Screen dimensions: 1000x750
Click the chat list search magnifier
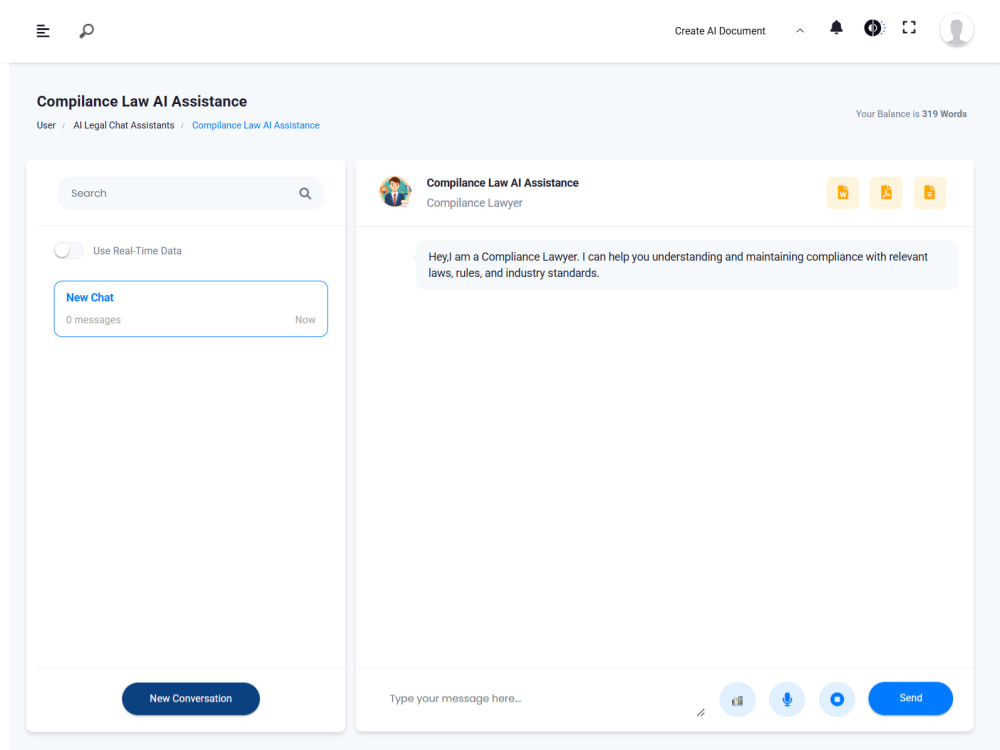pyautogui.click(x=305, y=193)
